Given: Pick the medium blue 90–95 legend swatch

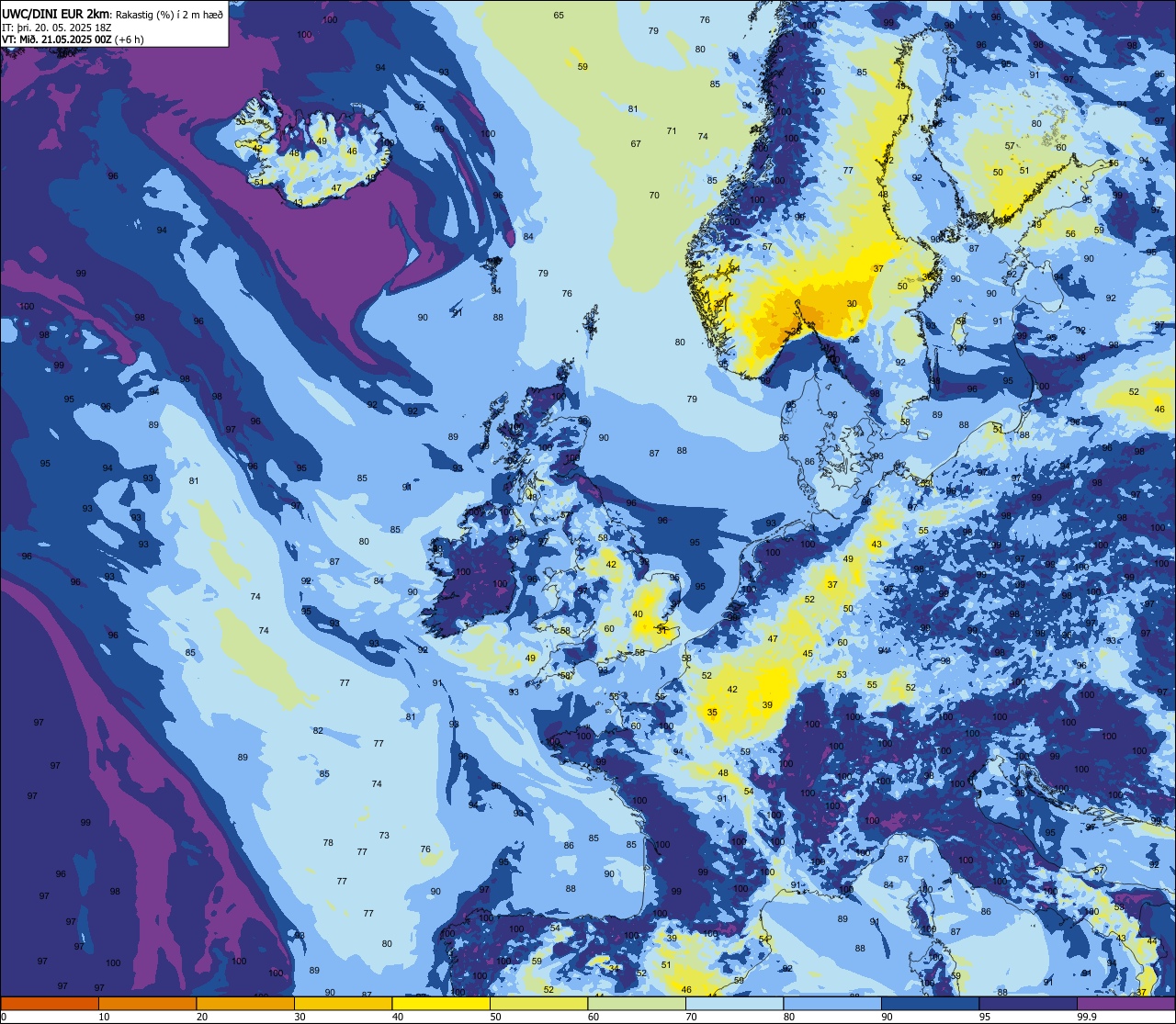Looking at the screenshot, I should click(x=930, y=1004).
